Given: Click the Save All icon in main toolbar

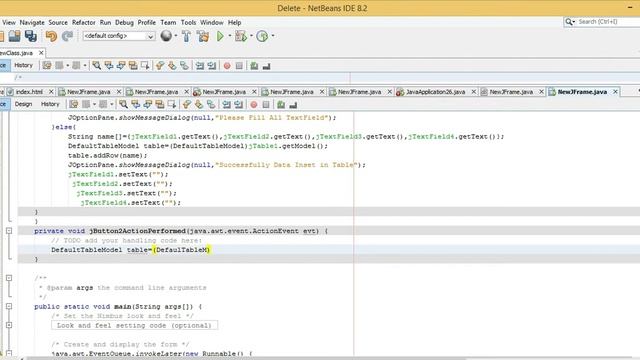Looking at the screenshot, I should coord(31,36).
